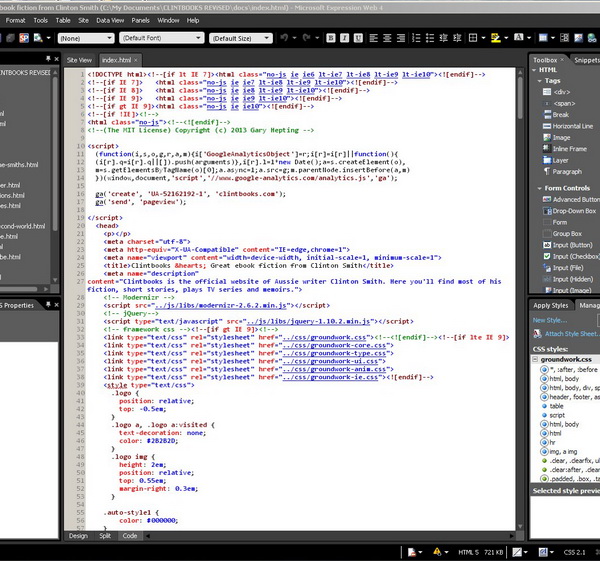Select Drop-Down Box form control
Viewport: 600px width, 561px height.
569,211
